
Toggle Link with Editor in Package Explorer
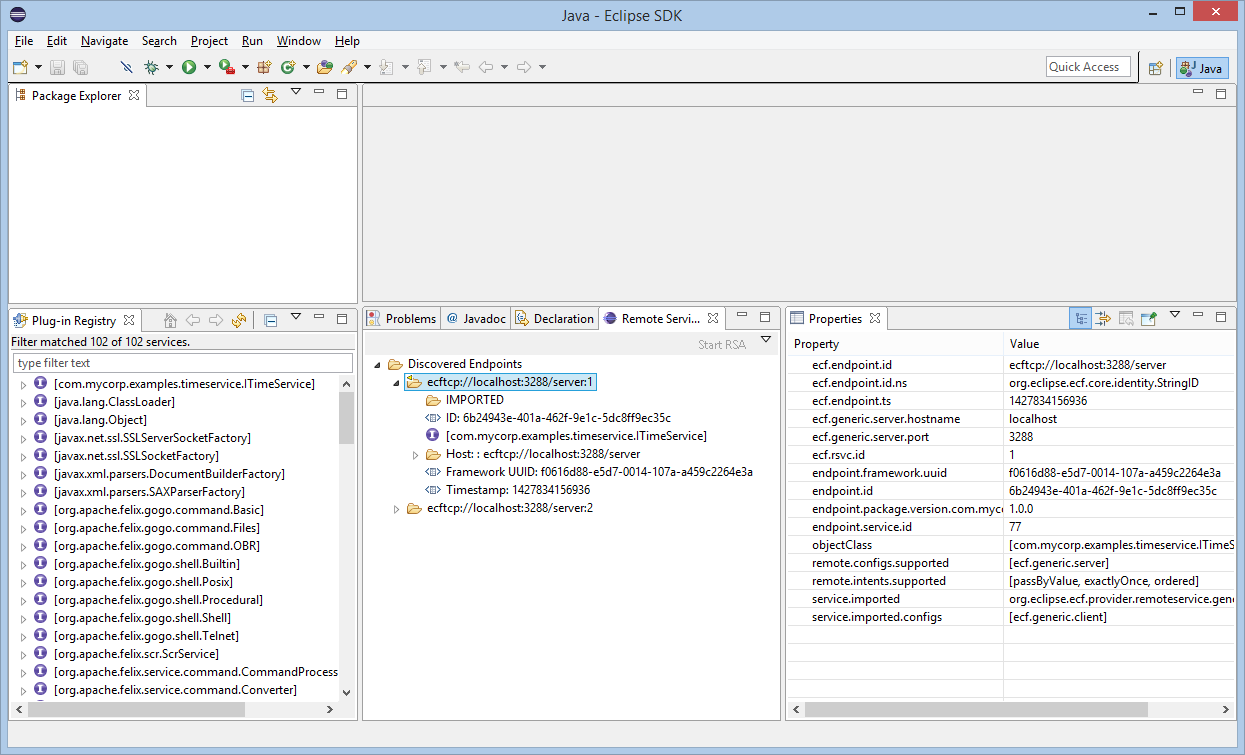(270, 95)
